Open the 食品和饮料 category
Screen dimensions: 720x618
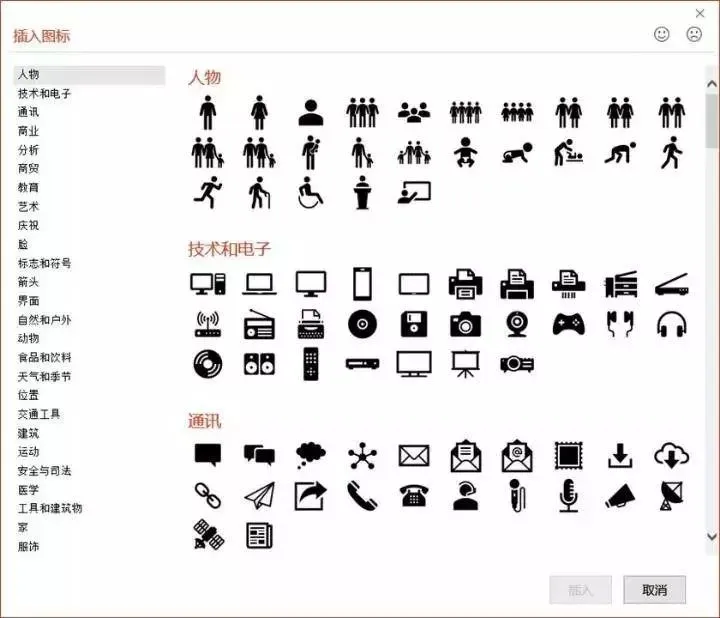44,357
